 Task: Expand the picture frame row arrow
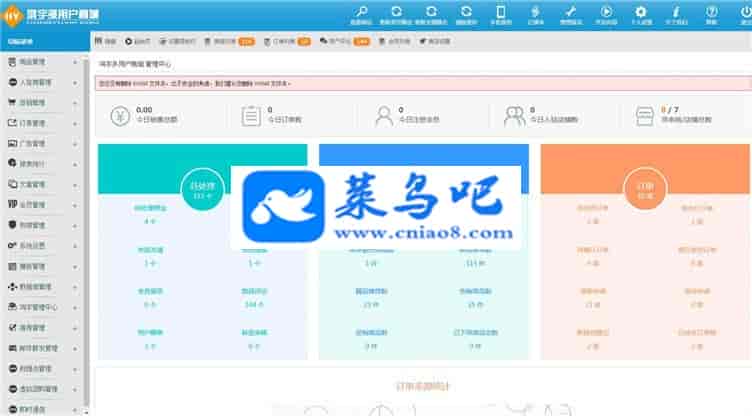tap(75, 144)
